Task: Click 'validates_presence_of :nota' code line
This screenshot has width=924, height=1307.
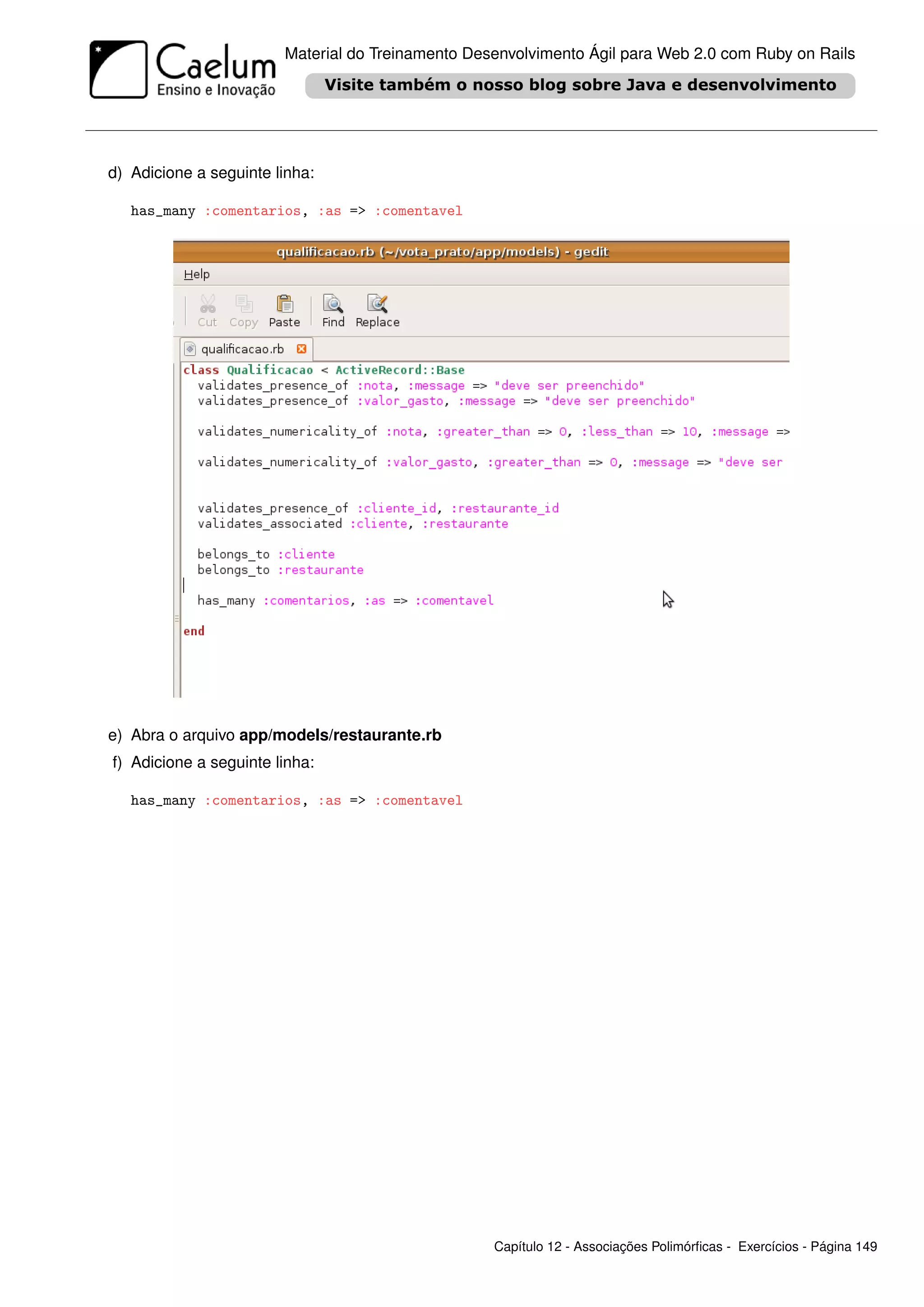Action: tap(421, 385)
